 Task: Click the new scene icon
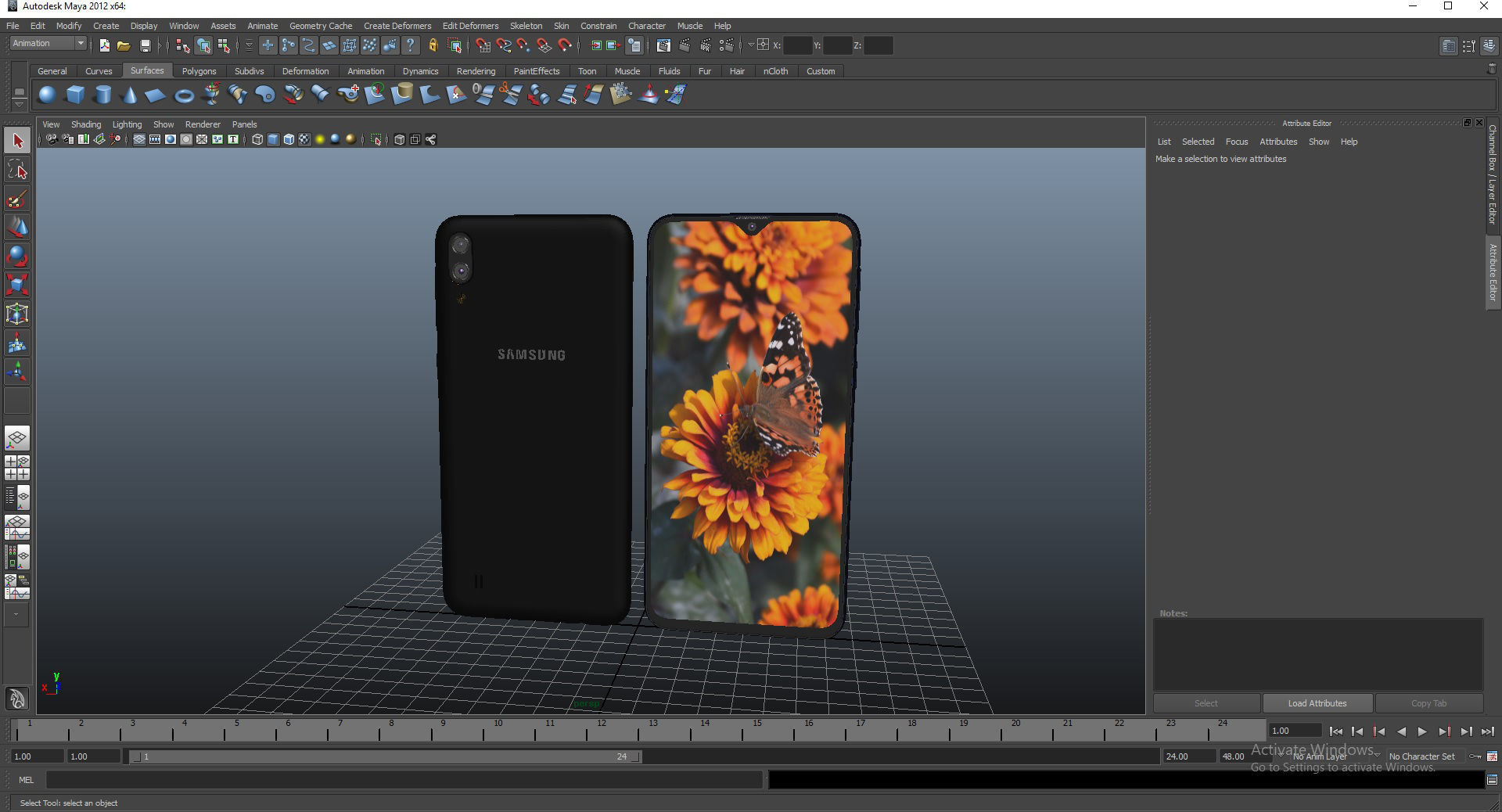click(x=104, y=45)
